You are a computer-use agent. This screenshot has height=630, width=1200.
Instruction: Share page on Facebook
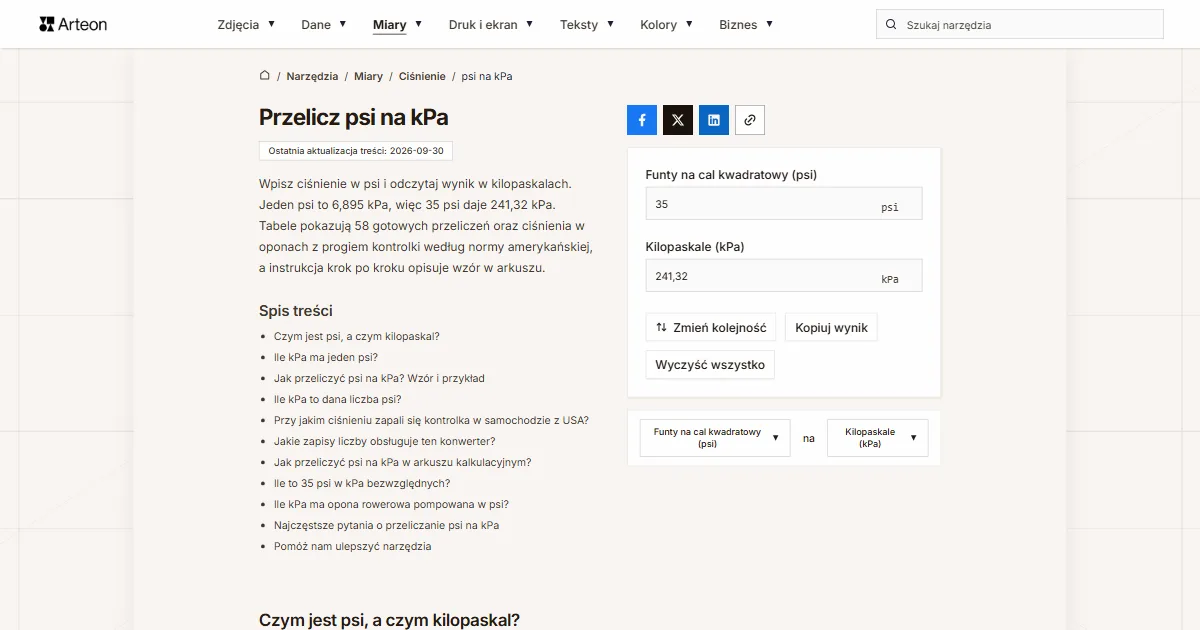point(642,120)
